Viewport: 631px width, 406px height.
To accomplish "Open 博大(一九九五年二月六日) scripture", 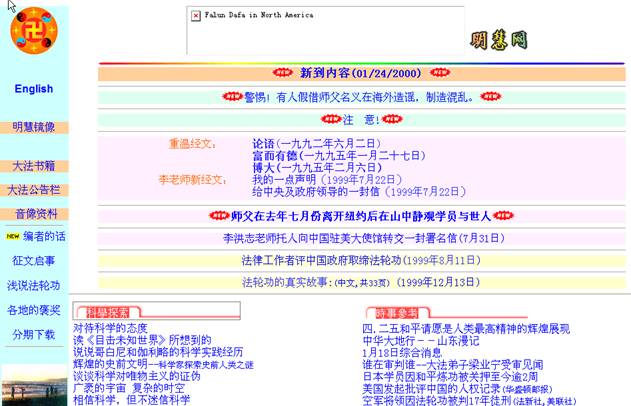I will click(317, 167).
